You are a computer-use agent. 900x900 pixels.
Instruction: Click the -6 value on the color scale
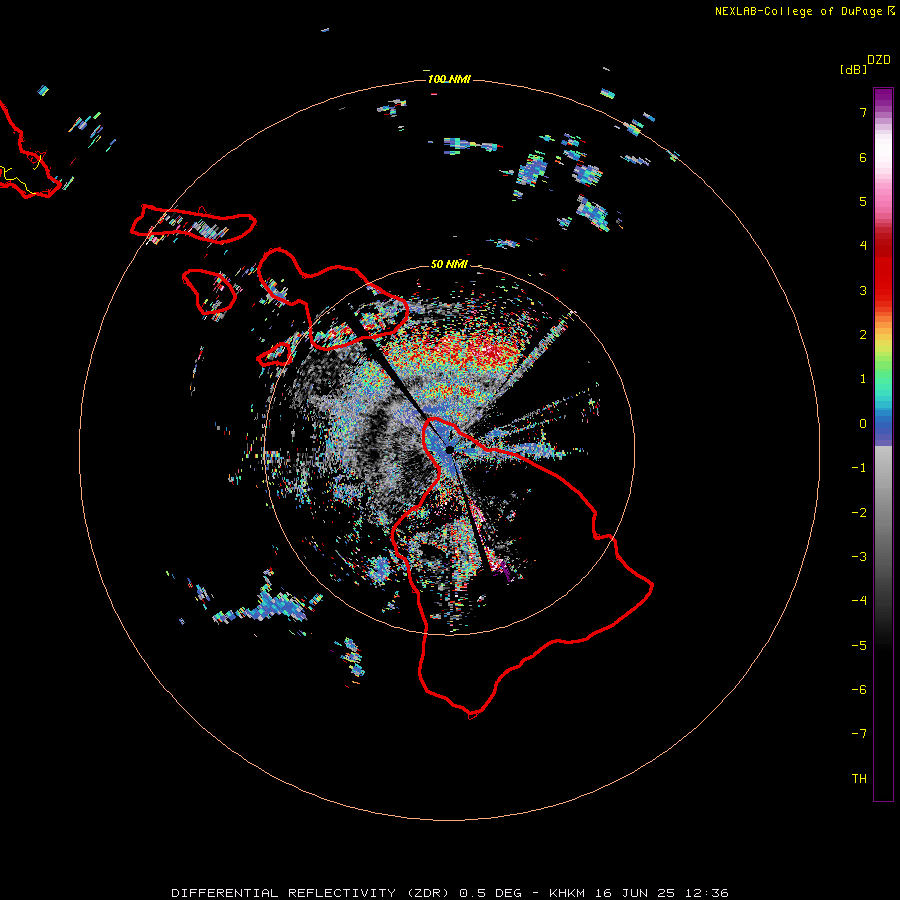(859, 690)
